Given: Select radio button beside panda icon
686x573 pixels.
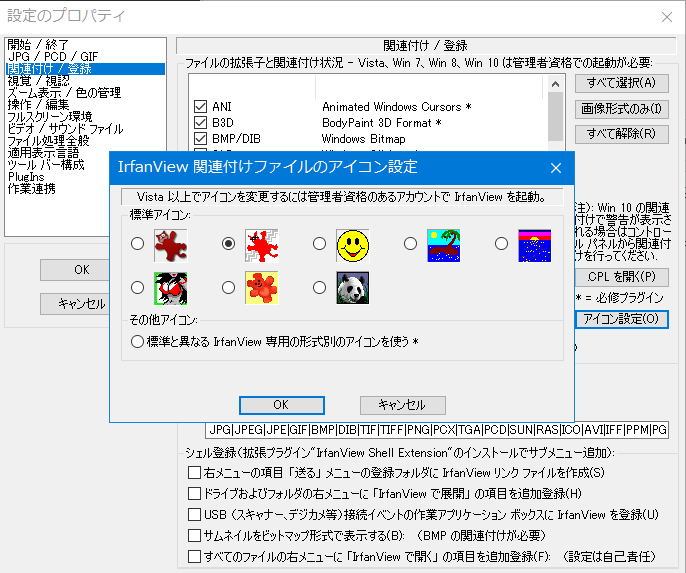Looking at the screenshot, I should 319,287.
